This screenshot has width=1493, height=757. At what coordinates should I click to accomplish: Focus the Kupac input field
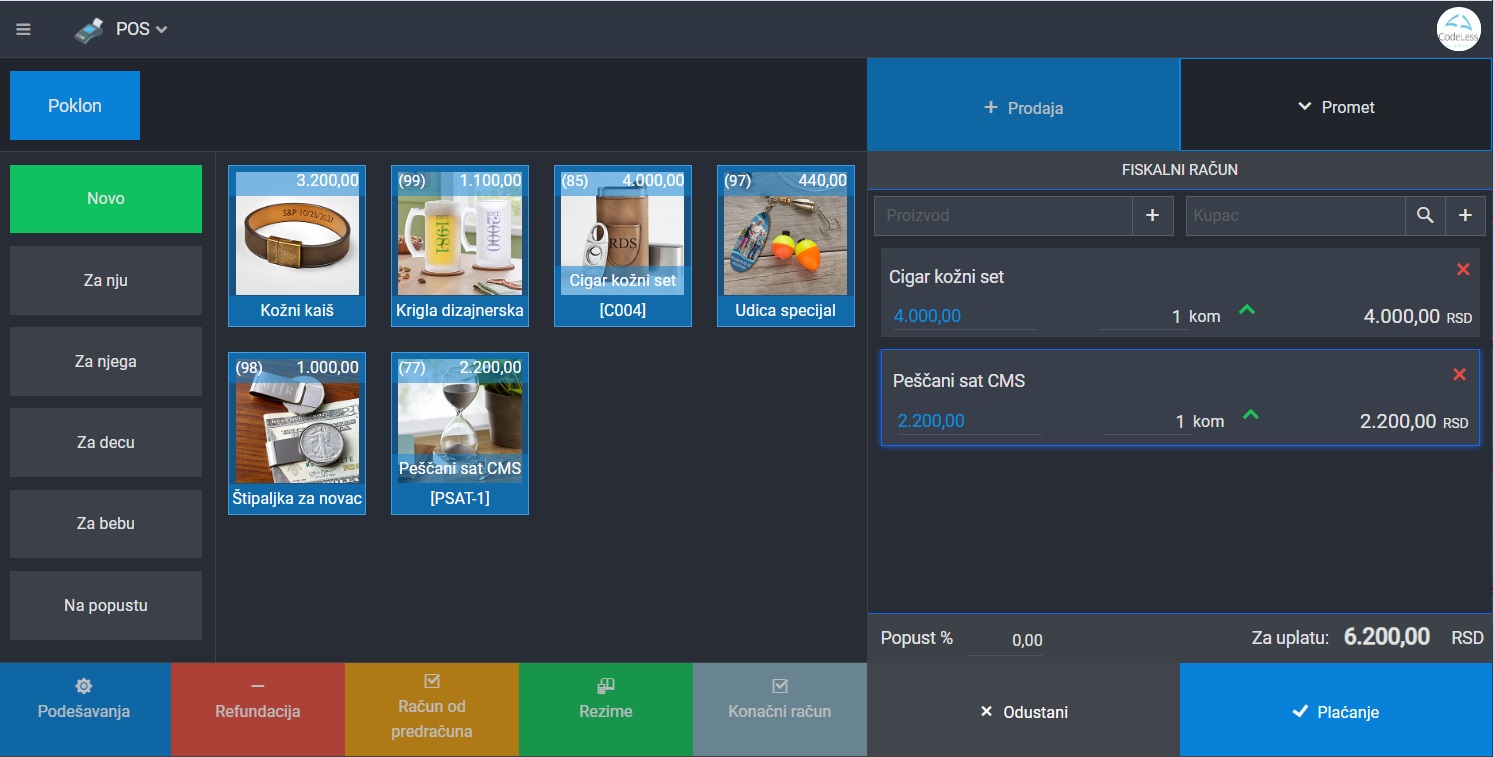pyautogui.click(x=1296, y=215)
